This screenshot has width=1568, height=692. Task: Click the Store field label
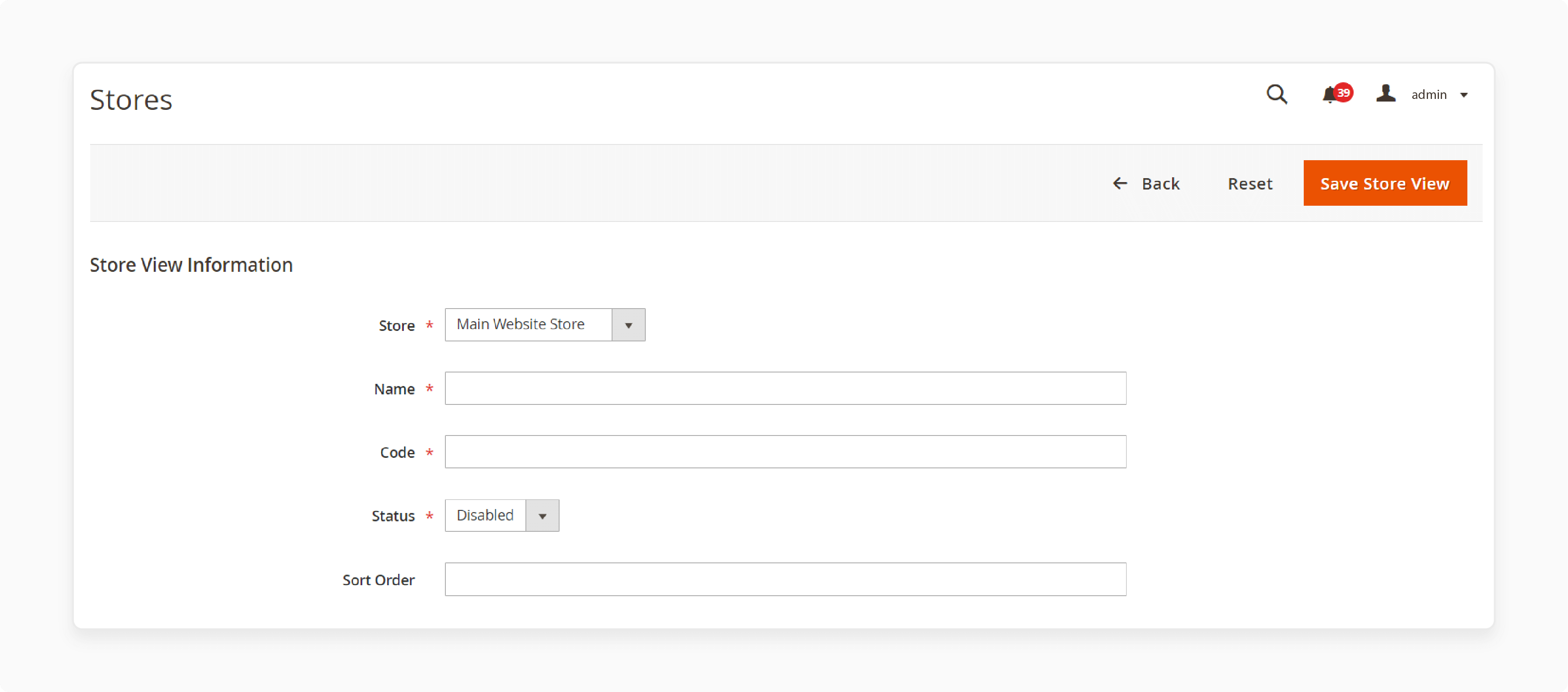[397, 326]
